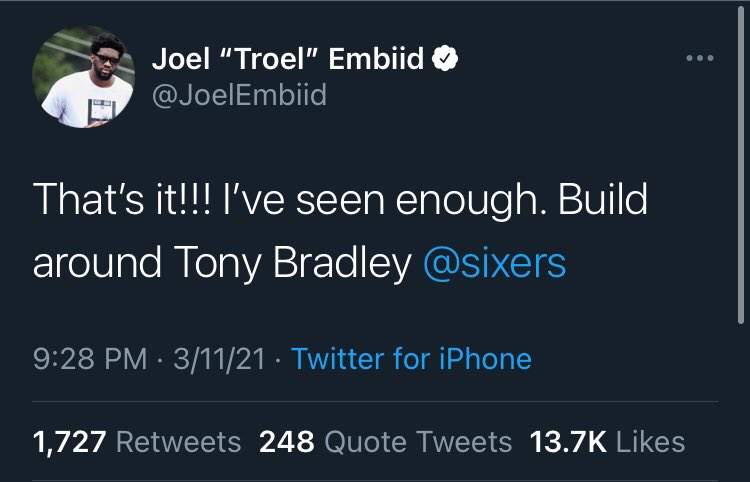Click the Twitter for iPhone source link
Viewport: 750px width, 482px height.
pos(411,359)
